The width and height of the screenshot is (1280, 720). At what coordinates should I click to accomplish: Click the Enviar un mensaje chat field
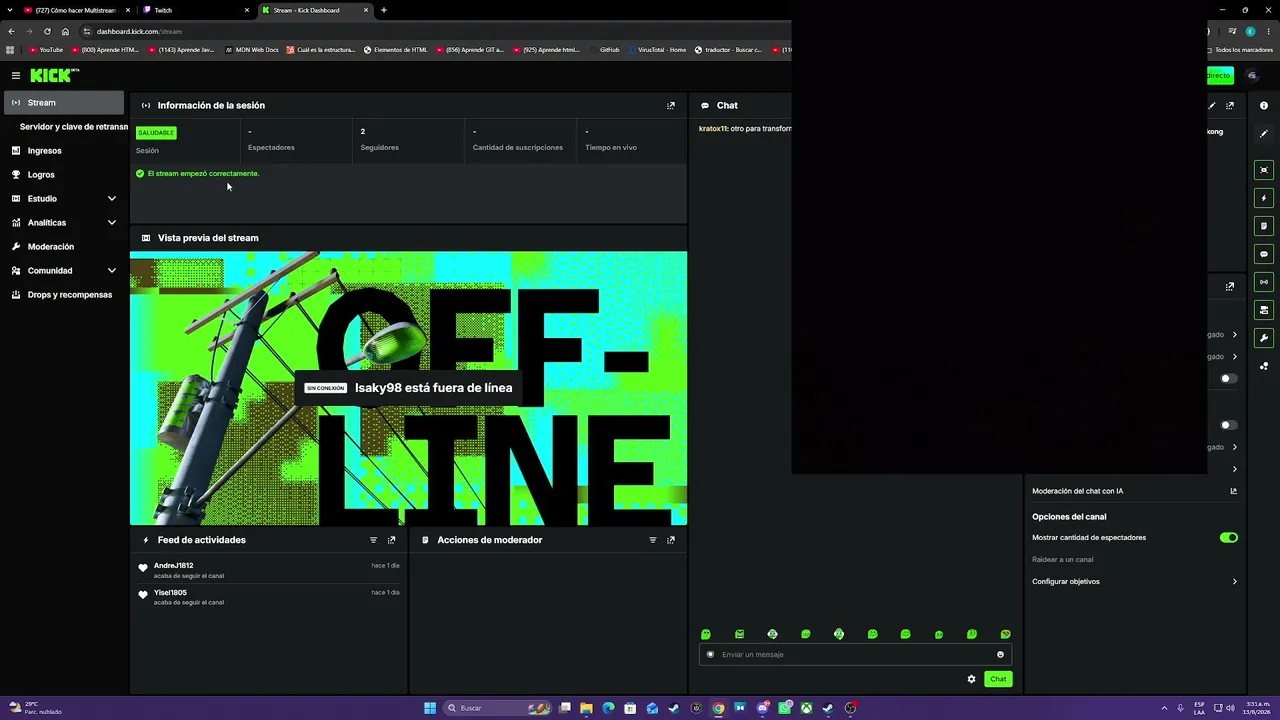click(x=855, y=655)
